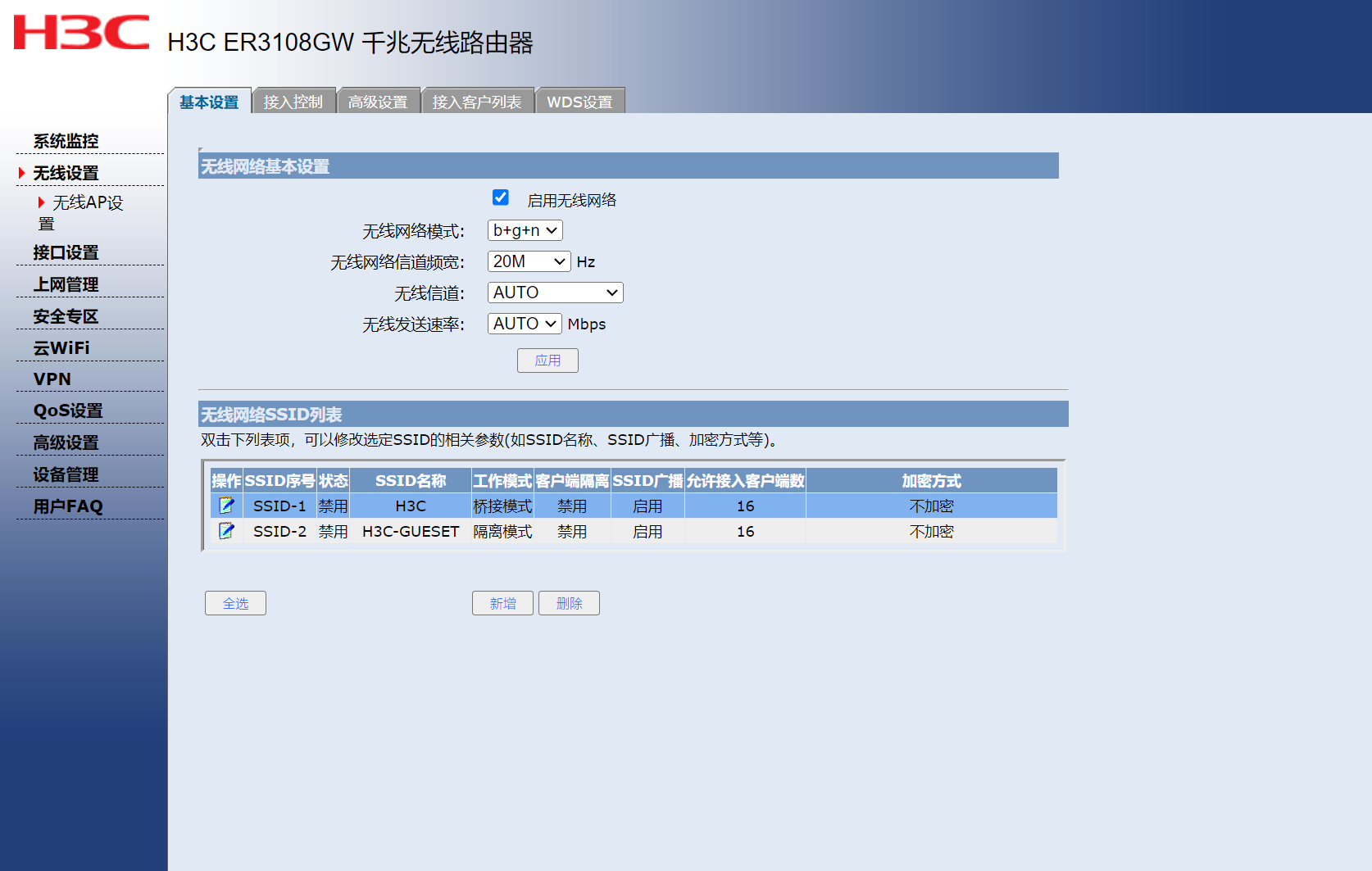
Task: Click the 加密方式 column header
Action: tap(932, 481)
